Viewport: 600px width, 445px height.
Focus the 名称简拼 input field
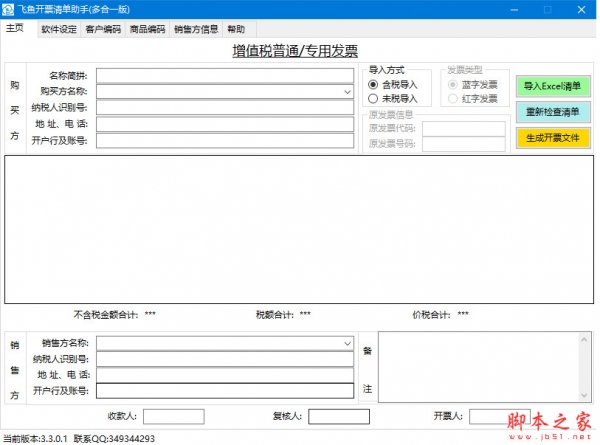coord(225,75)
